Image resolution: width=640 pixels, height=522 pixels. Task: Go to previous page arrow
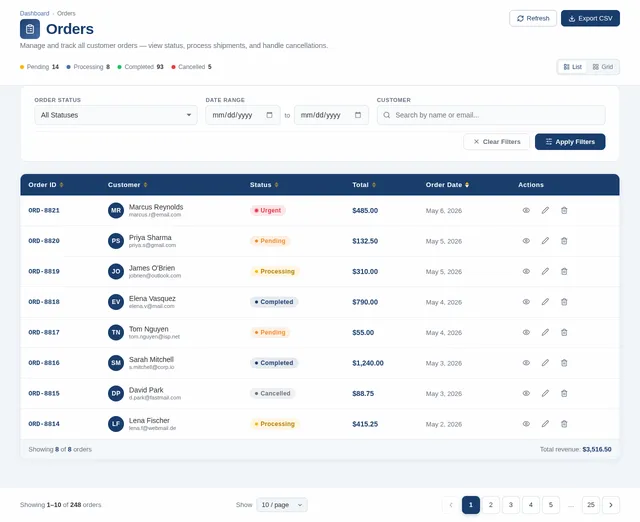coord(451,505)
